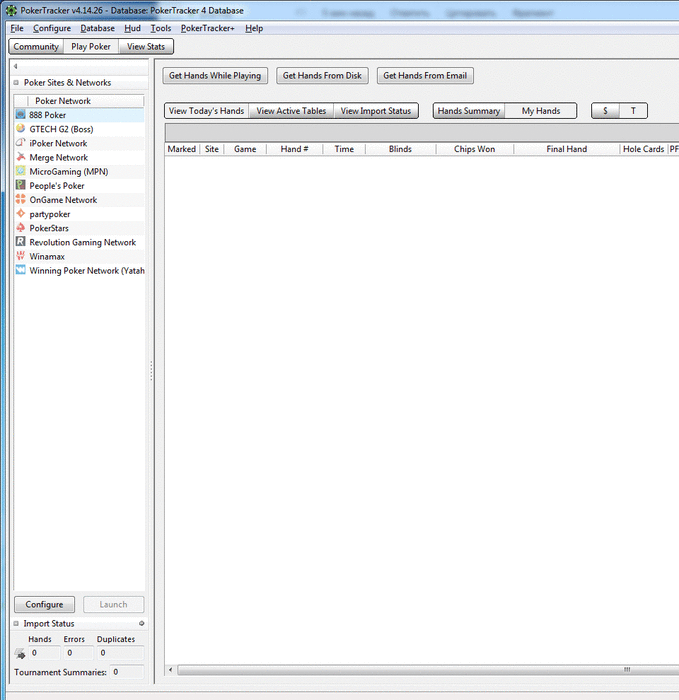The width and height of the screenshot is (679, 700).
Task: Switch to the Play Poker tab
Action: [x=91, y=46]
